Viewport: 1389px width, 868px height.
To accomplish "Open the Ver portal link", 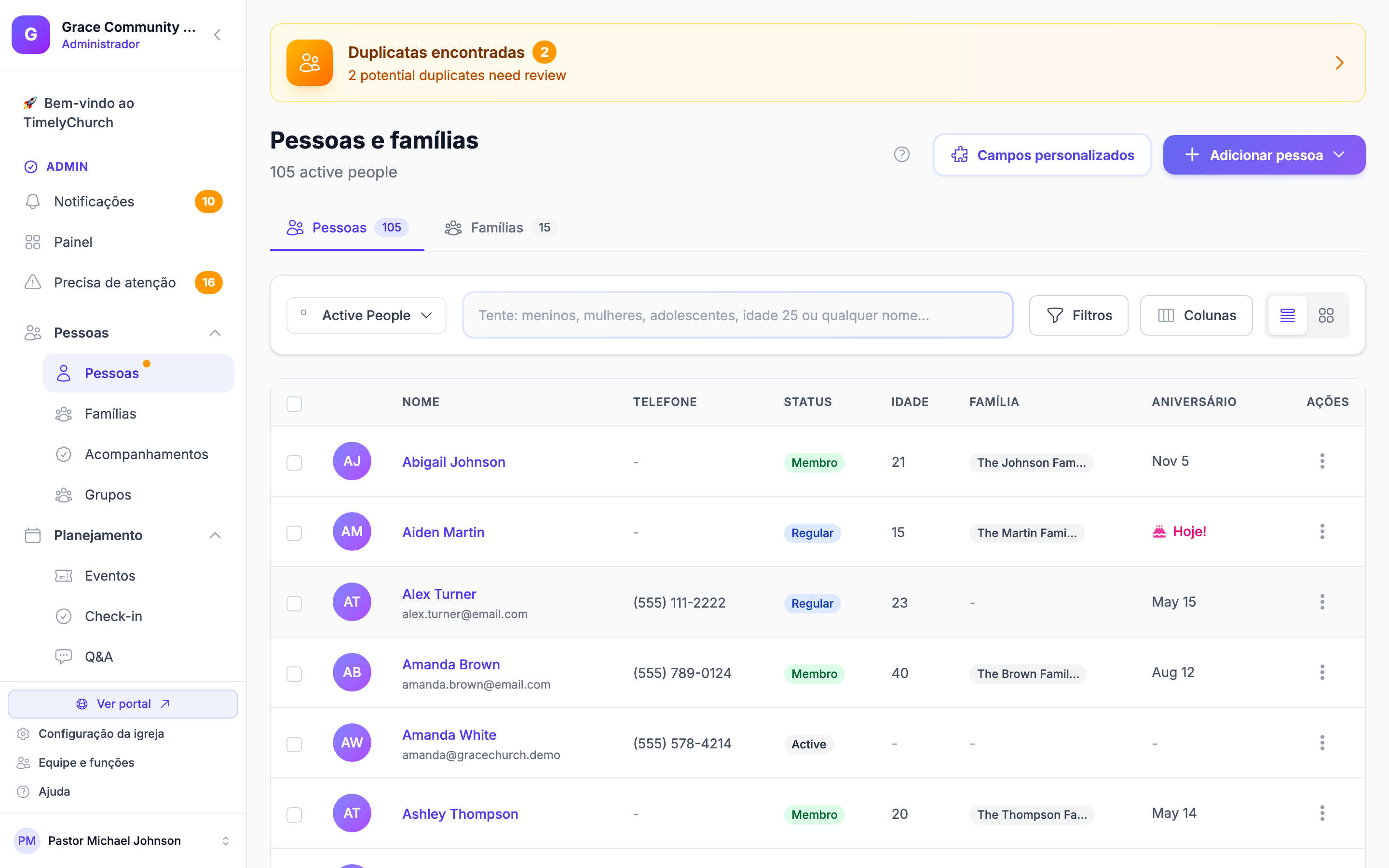I will (123, 704).
